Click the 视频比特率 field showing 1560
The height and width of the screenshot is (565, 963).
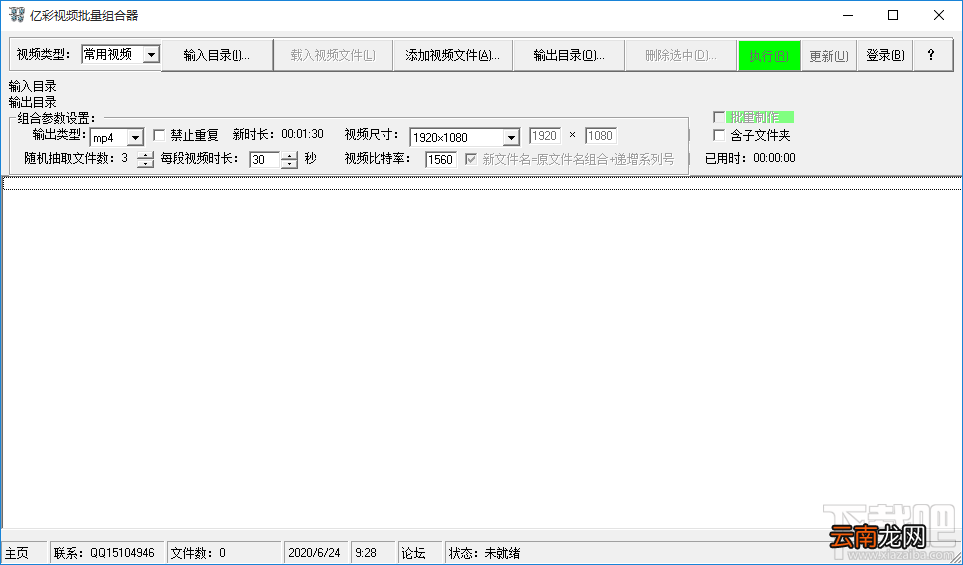pyautogui.click(x=440, y=160)
